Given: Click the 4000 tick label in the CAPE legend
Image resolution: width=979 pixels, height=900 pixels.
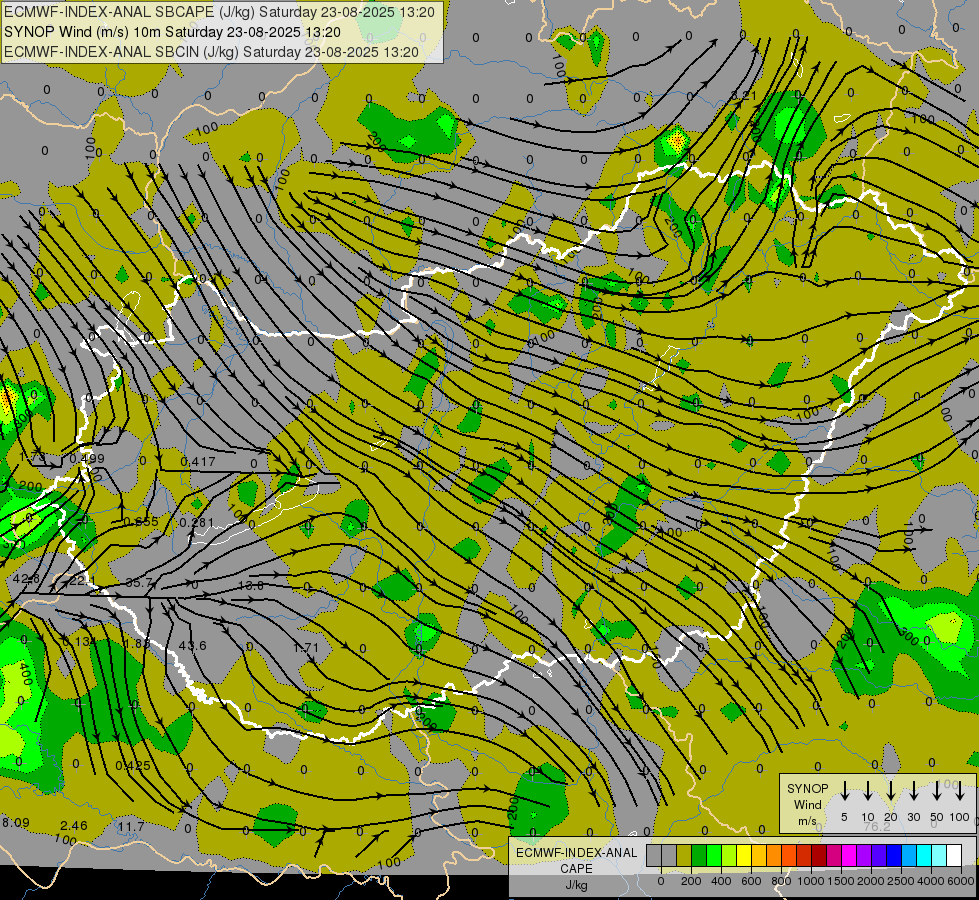Looking at the screenshot, I should (x=932, y=881).
